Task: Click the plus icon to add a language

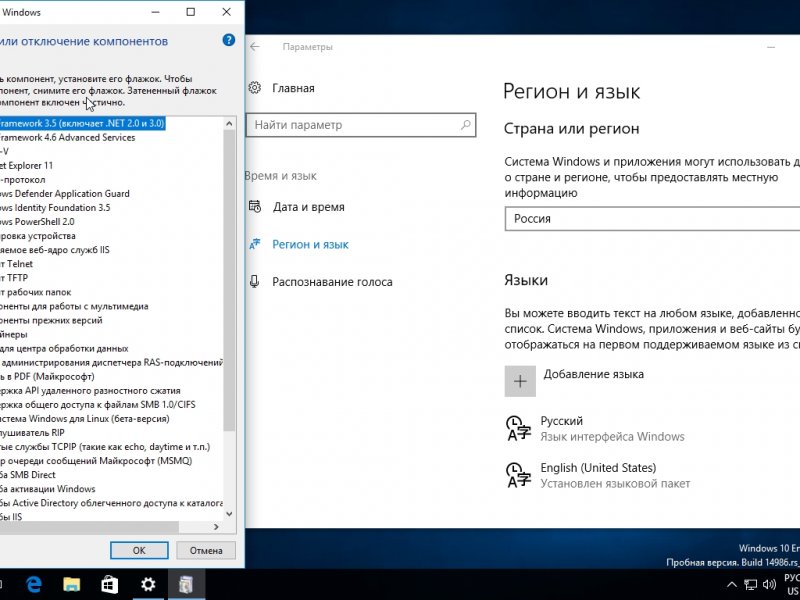Action: 520,381
